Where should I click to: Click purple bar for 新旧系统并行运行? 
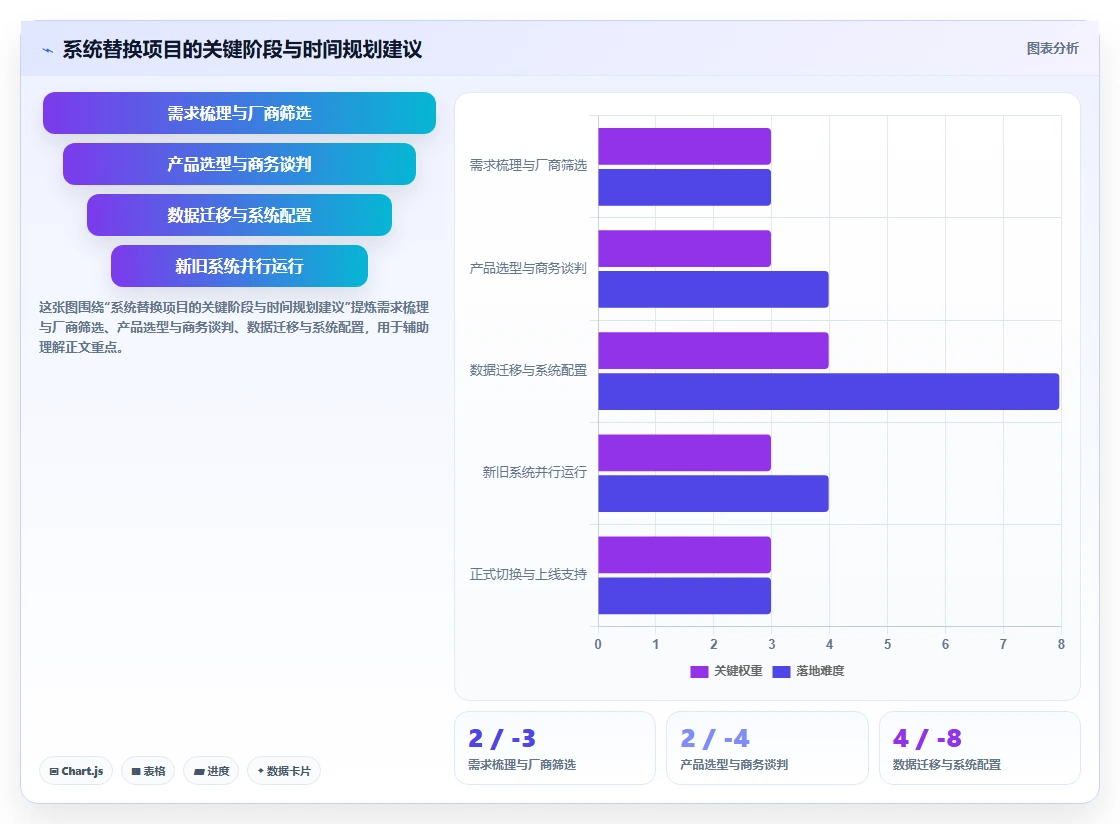pos(684,453)
